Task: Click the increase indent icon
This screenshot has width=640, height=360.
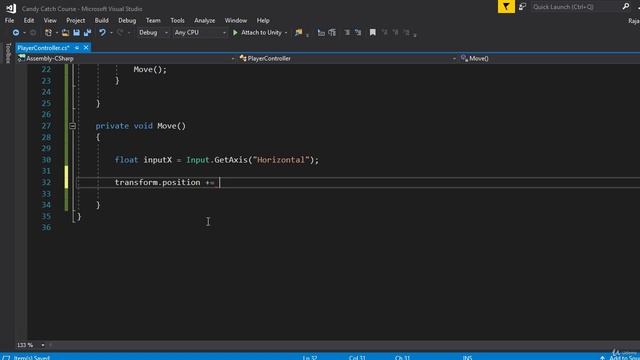Action: point(332,33)
